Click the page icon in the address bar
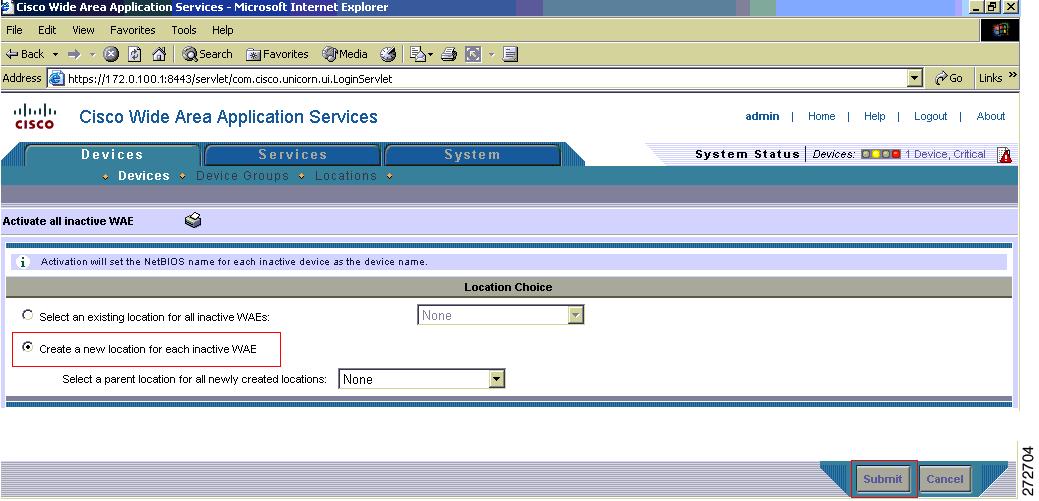1039x501 pixels. (57, 78)
